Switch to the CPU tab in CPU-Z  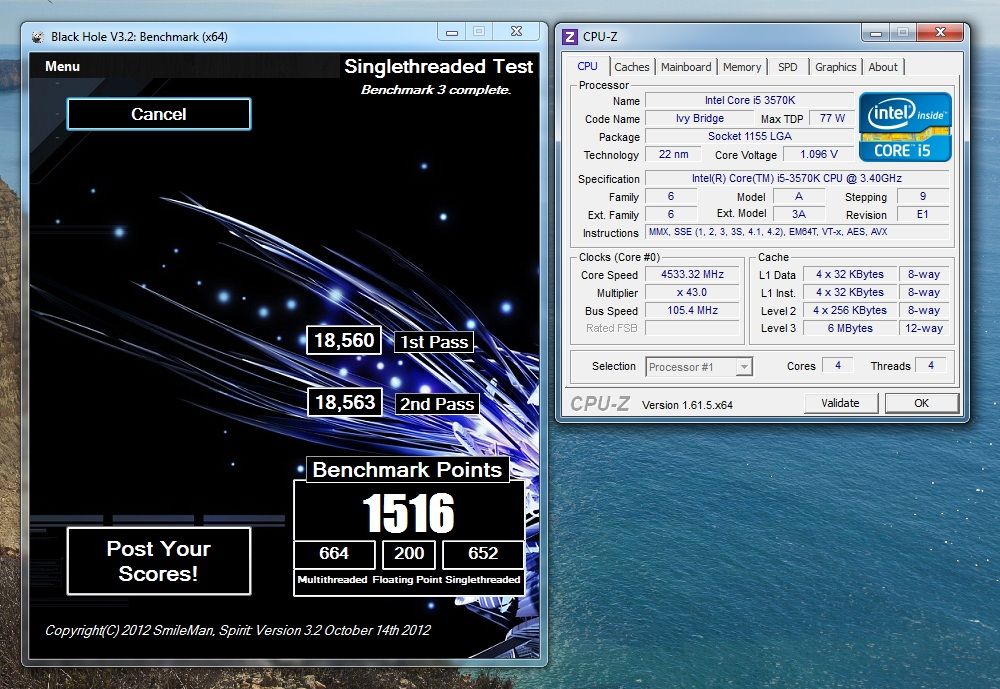click(x=587, y=66)
